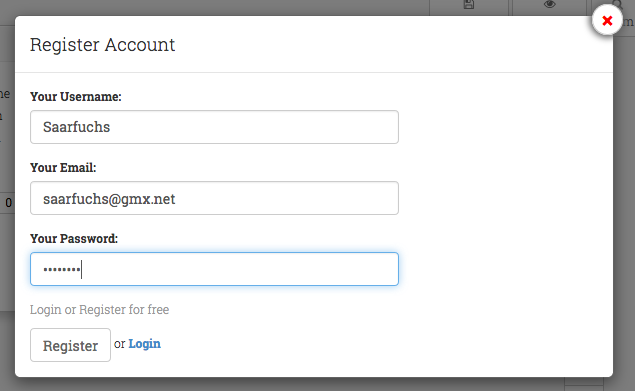Focus the Your Username input field

(214, 127)
